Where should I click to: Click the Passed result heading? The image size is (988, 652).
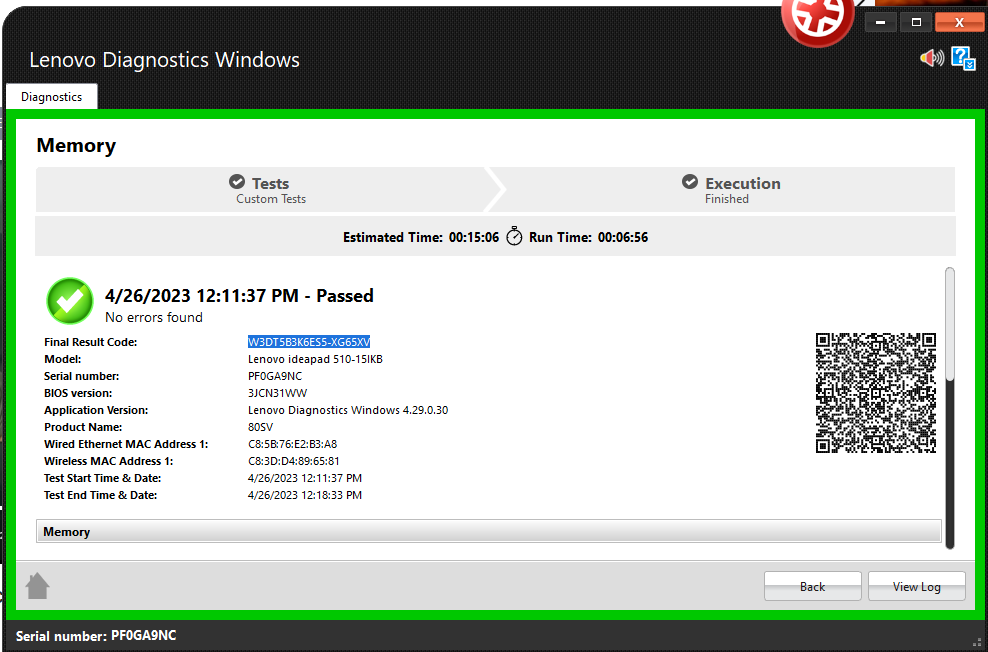click(239, 295)
